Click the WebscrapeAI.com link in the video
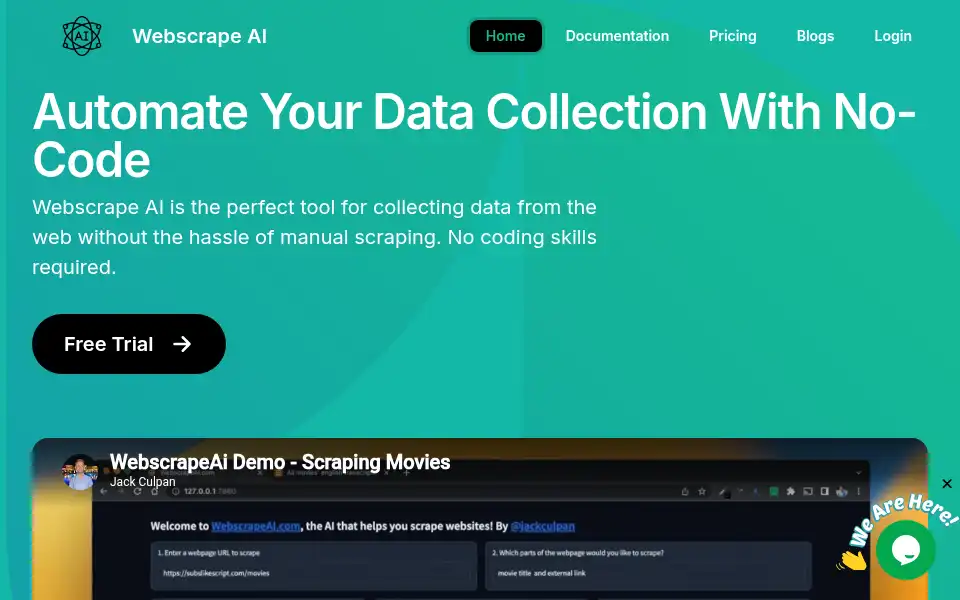 [256, 526]
